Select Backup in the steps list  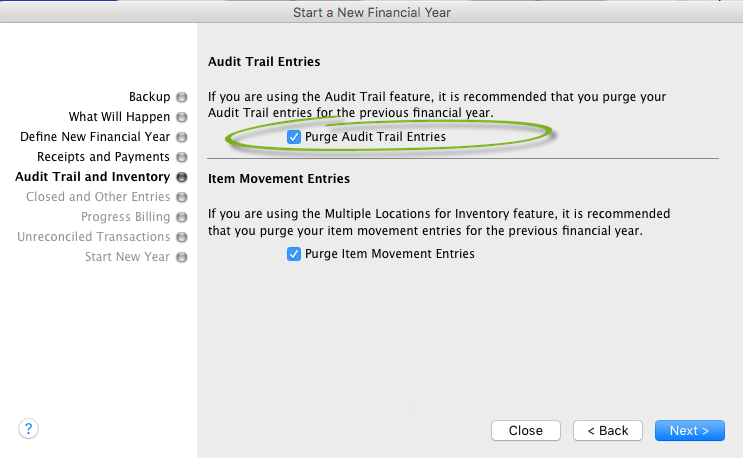tap(149, 97)
